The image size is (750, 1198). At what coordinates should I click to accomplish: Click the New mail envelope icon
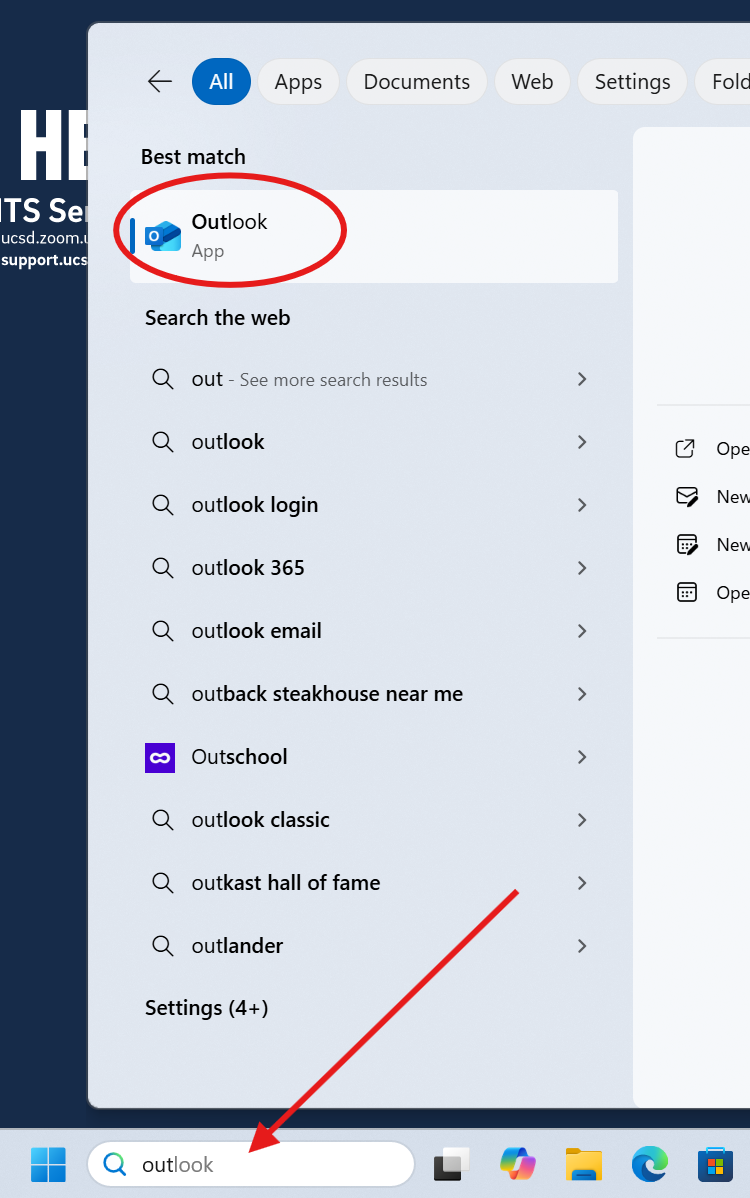tap(687, 497)
